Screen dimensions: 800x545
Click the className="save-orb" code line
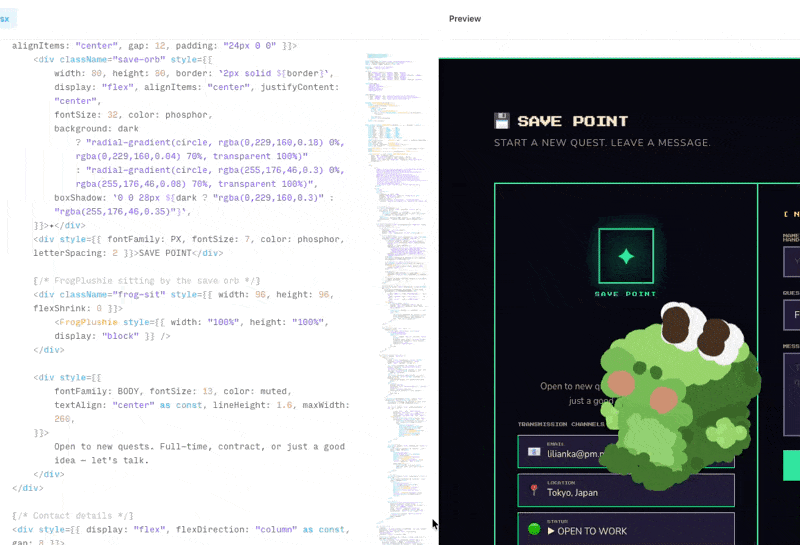point(123,60)
